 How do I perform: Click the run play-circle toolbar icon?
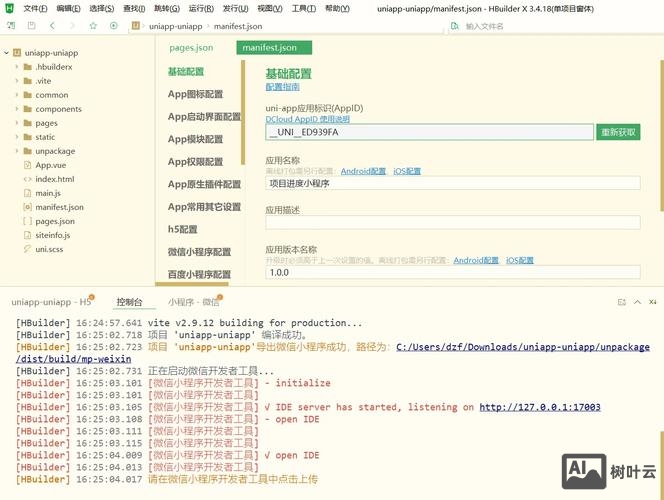click(x=113, y=26)
